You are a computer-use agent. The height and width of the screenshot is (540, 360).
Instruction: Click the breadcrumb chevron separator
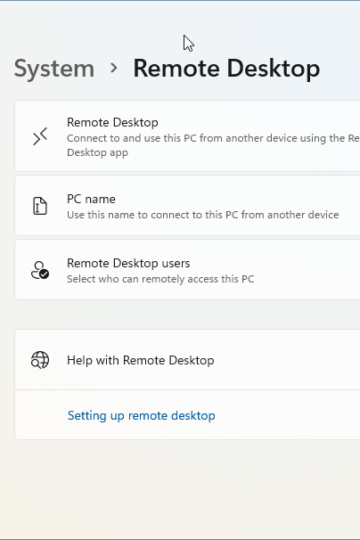(114, 68)
